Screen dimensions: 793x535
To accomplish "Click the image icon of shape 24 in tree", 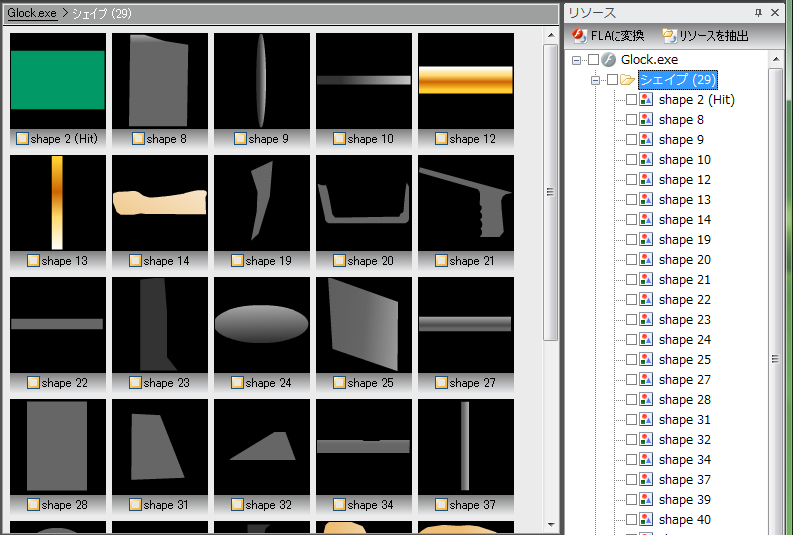I will pos(646,339).
